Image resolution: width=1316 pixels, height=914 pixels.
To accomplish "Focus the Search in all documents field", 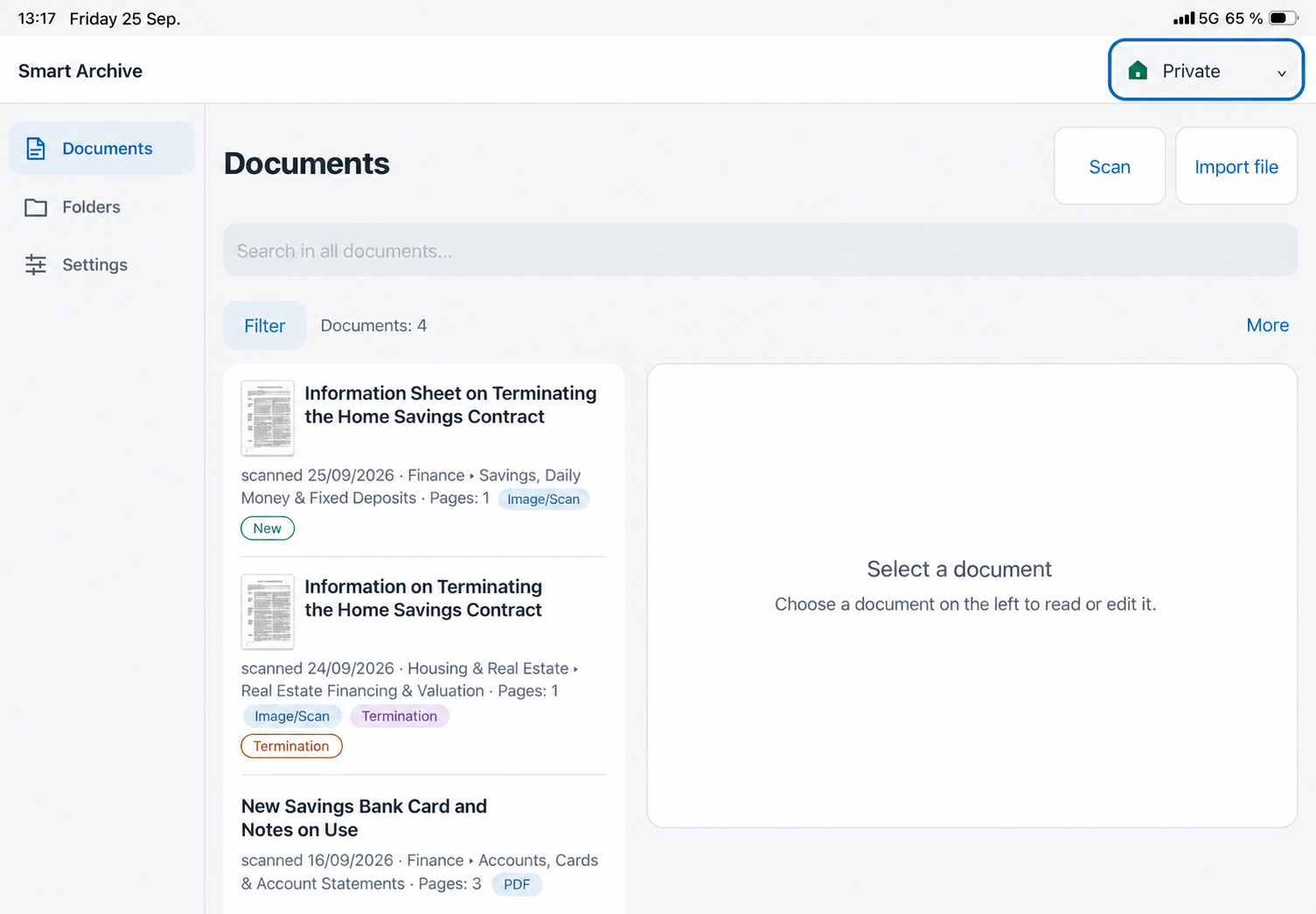I will click(760, 251).
